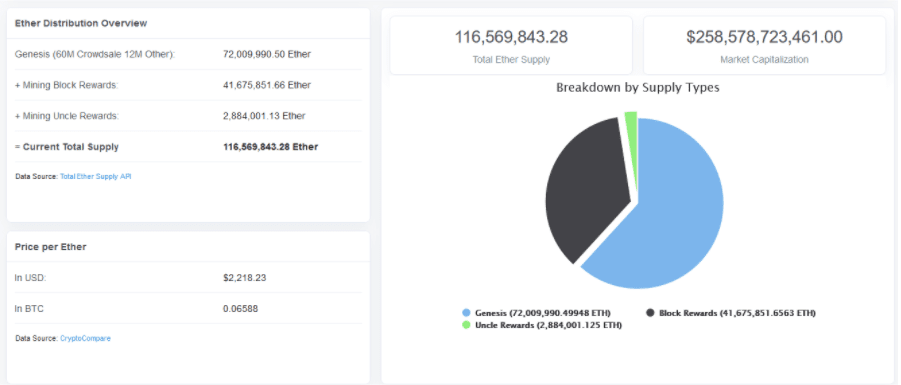Toggle the Uncle Rewards legend green dot

click(466, 325)
